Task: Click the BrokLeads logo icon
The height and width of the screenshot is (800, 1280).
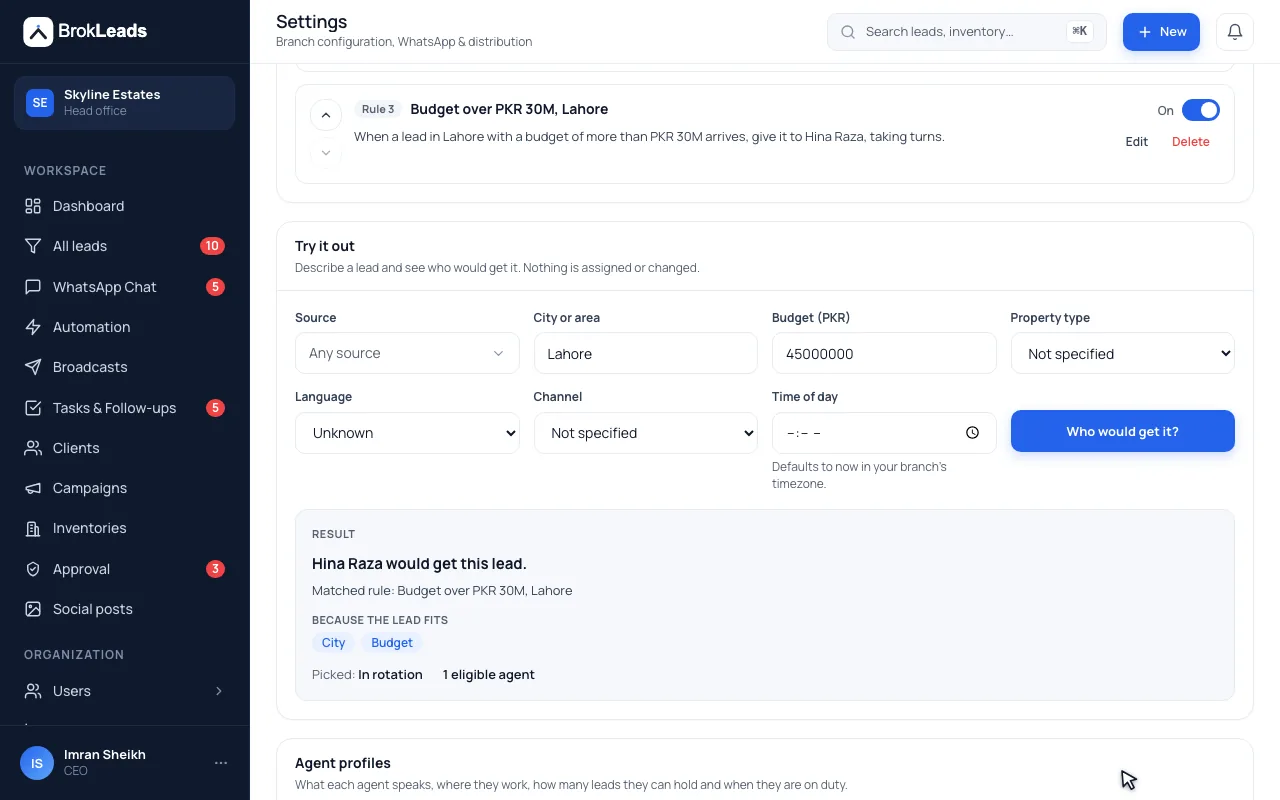Action: pos(38,32)
